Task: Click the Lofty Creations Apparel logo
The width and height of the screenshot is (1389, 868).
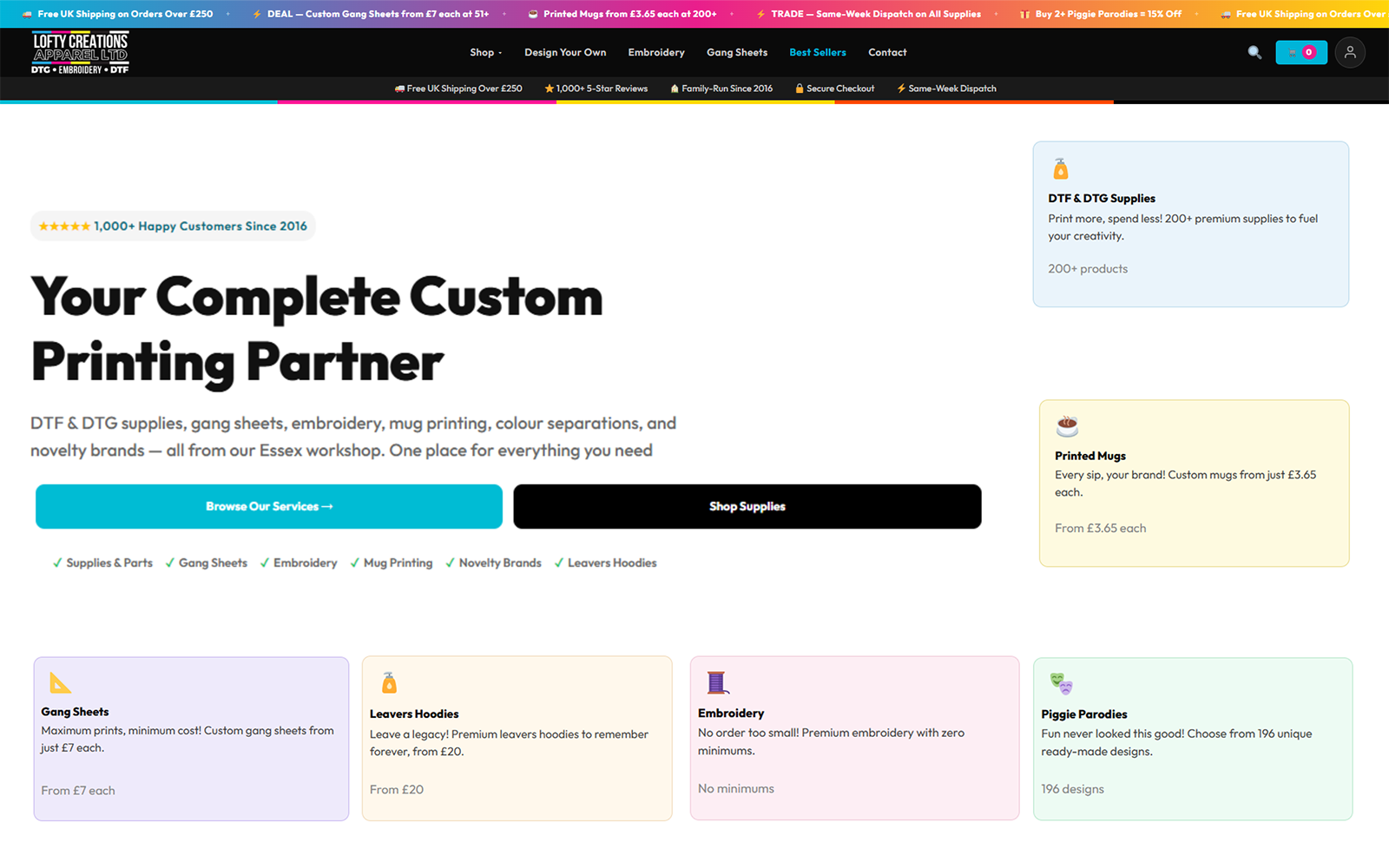Action: 80,52
